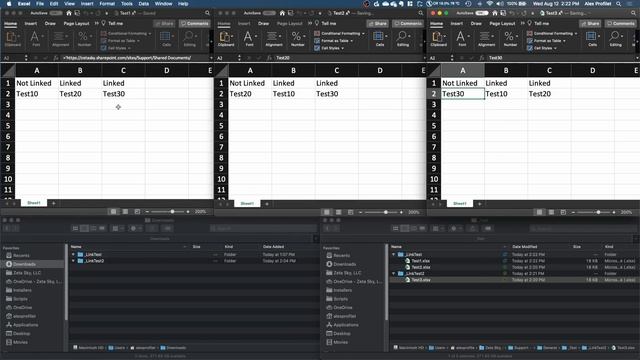The width and height of the screenshot is (640, 360).
Task: Click Save icon in Test3 title bar
Action: [x=503, y=13]
